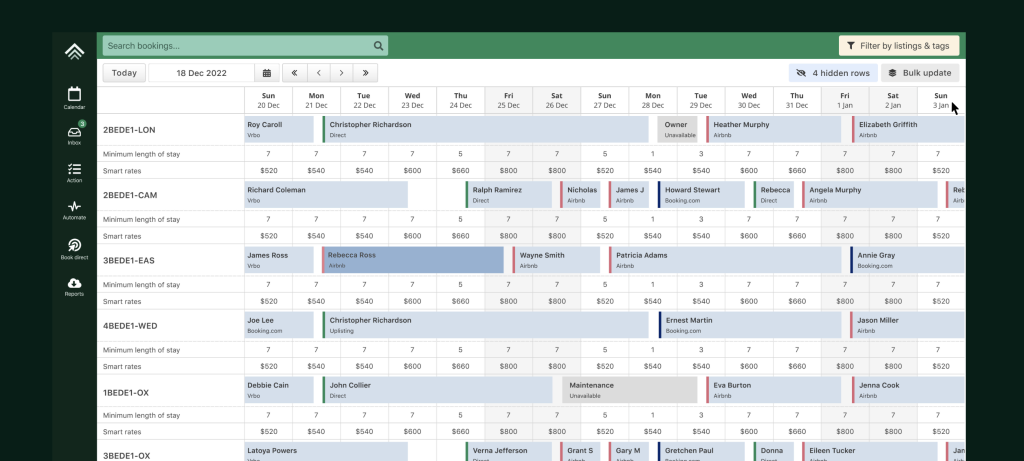This screenshot has width=1024, height=461.
Task: Open the Reports section
Action: pyautogui.click(x=74, y=285)
